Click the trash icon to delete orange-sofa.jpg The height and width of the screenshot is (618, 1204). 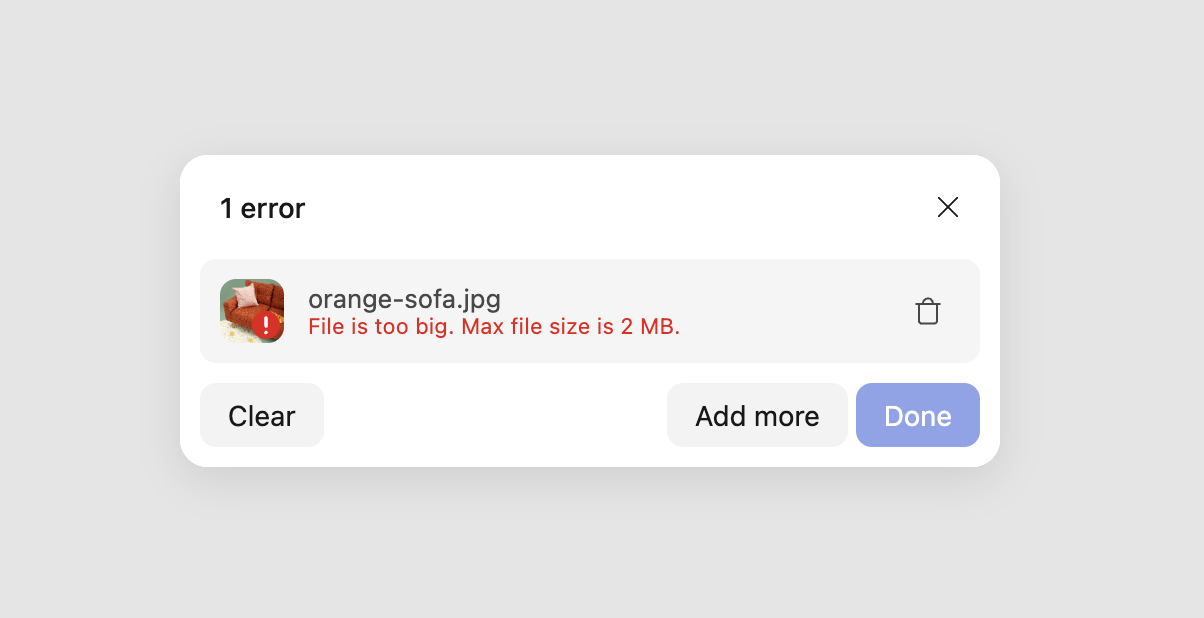(928, 311)
